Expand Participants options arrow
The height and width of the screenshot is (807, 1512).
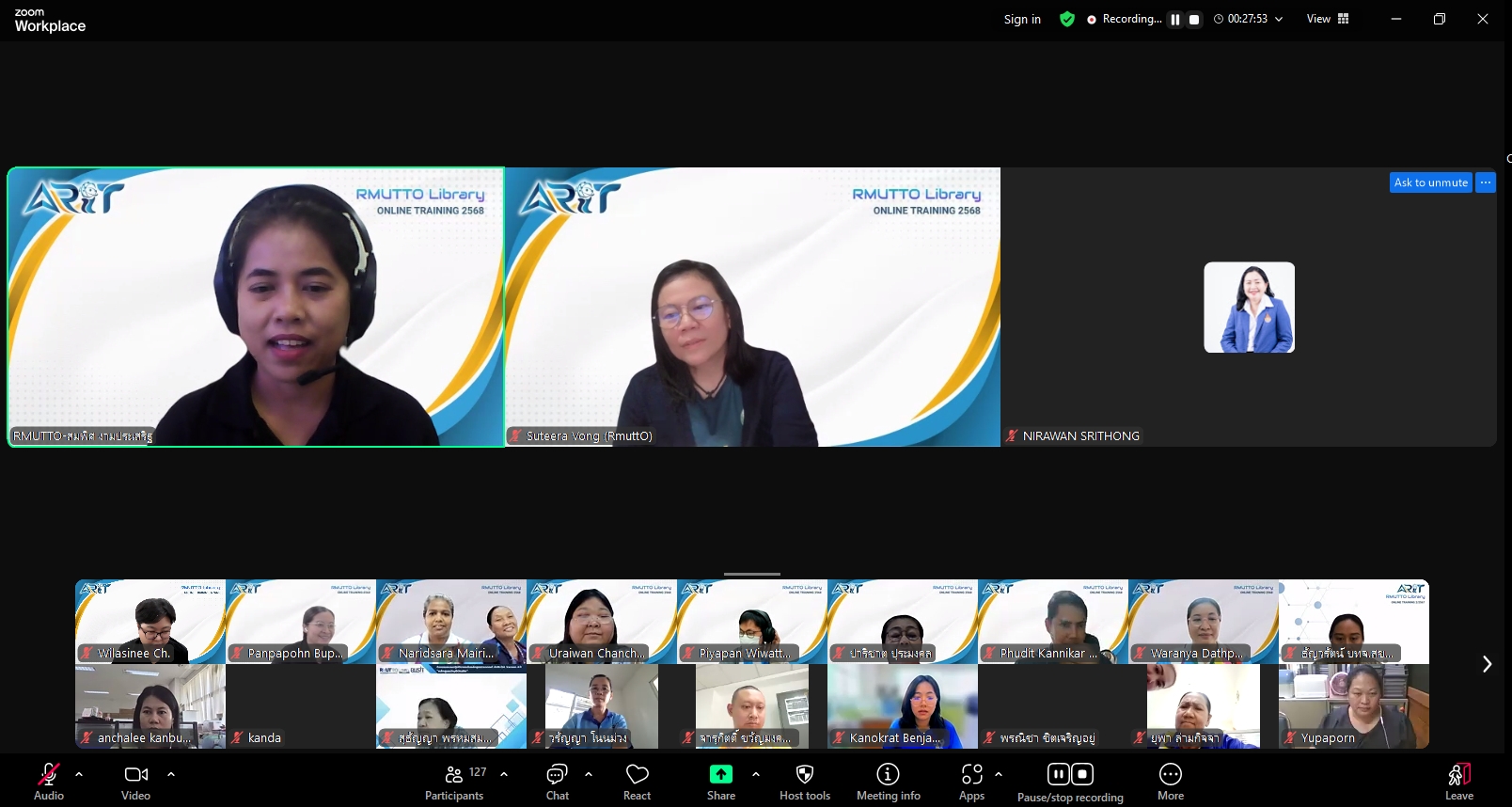click(x=504, y=774)
